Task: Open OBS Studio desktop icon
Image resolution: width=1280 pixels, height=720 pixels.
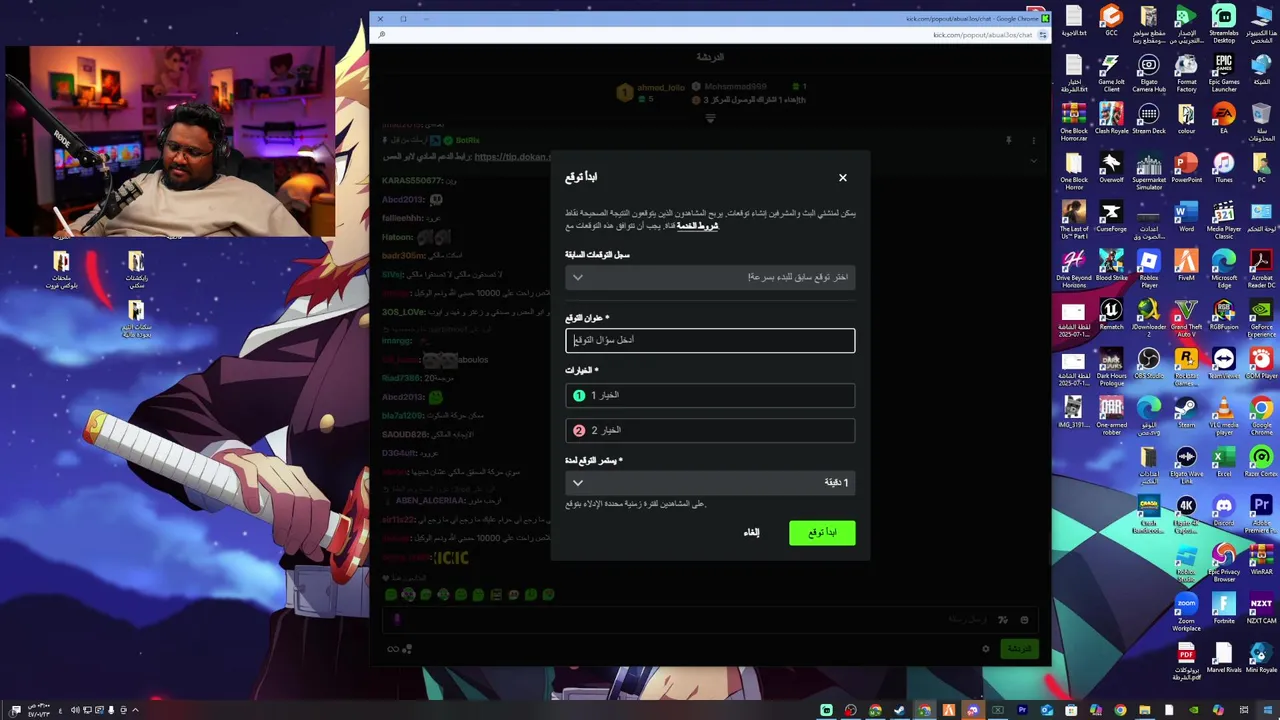Action: coord(1149,364)
